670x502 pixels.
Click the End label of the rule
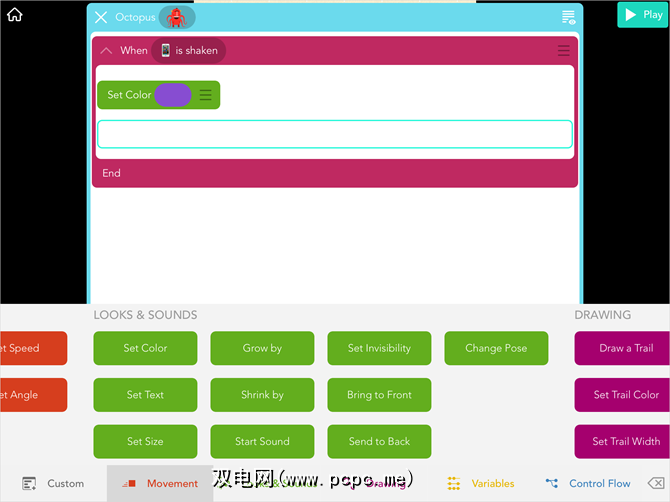click(111, 173)
